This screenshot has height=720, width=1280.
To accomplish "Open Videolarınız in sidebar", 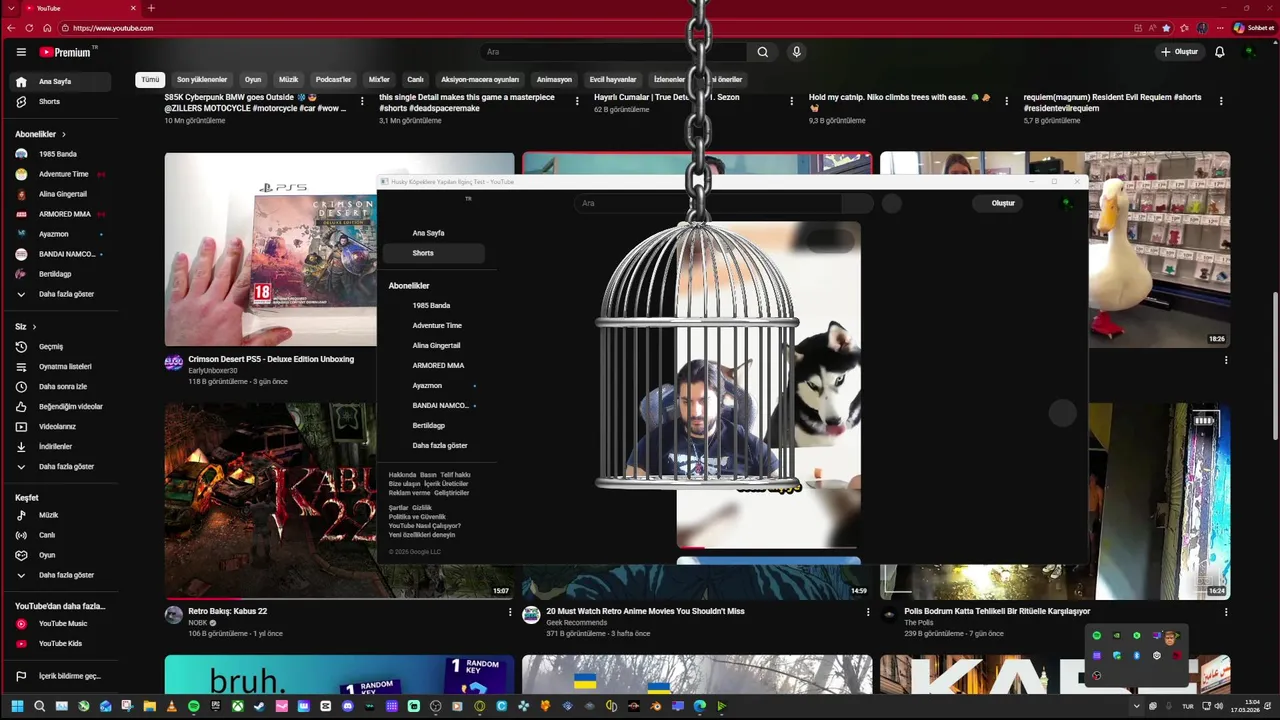I will 60,427.
